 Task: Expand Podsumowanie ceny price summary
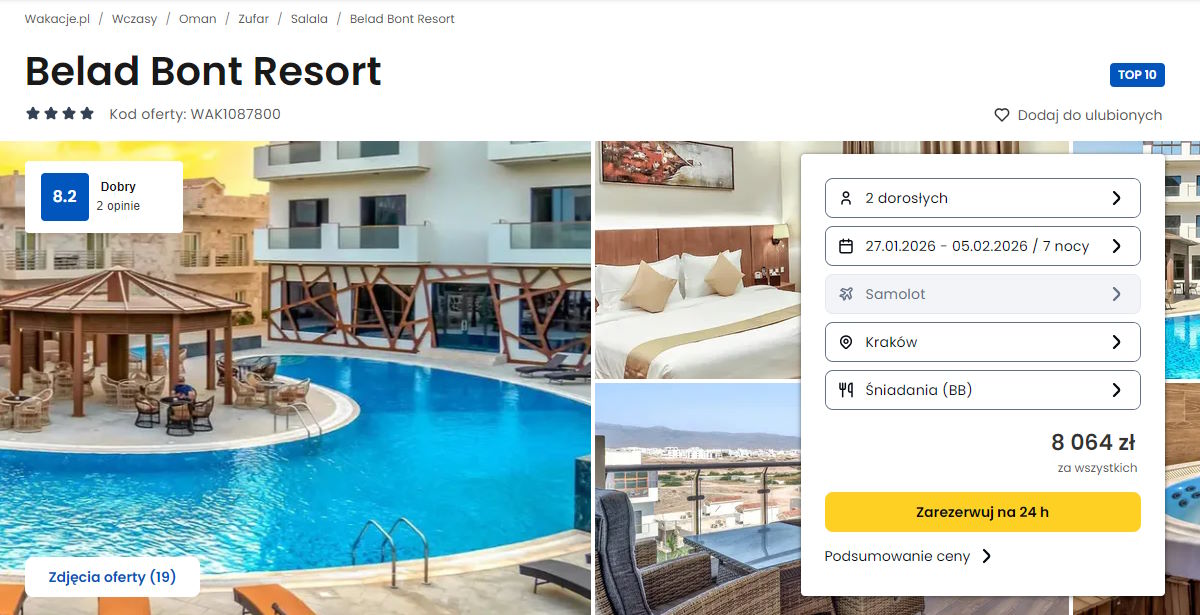tap(908, 556)
